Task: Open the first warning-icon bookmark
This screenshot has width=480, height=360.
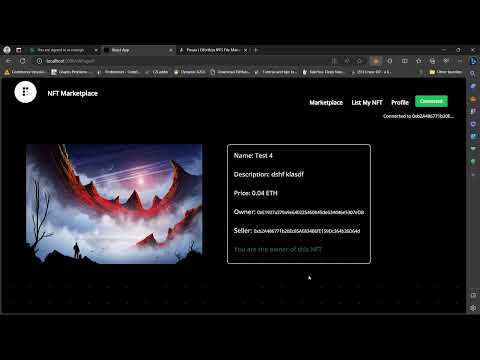Action: click(25, 72)
